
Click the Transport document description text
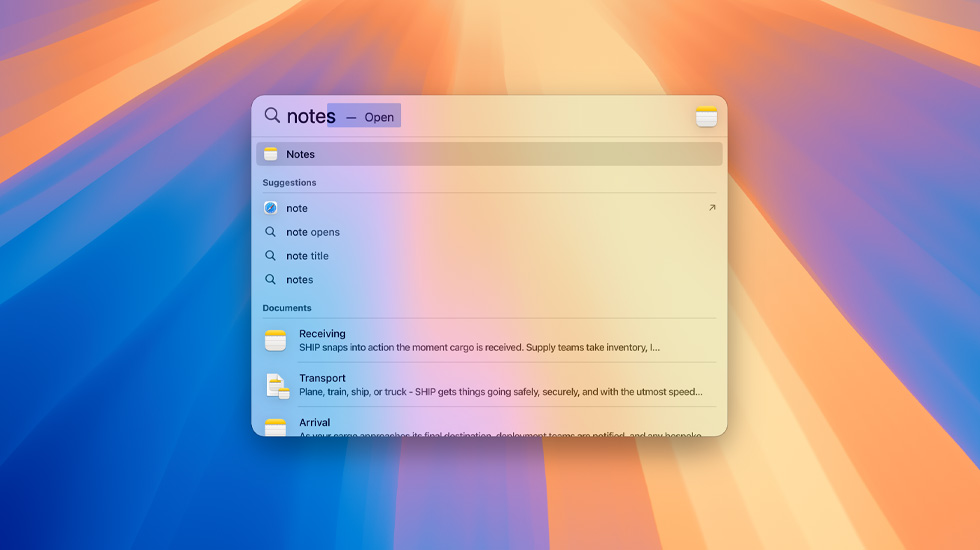[500, 392]
